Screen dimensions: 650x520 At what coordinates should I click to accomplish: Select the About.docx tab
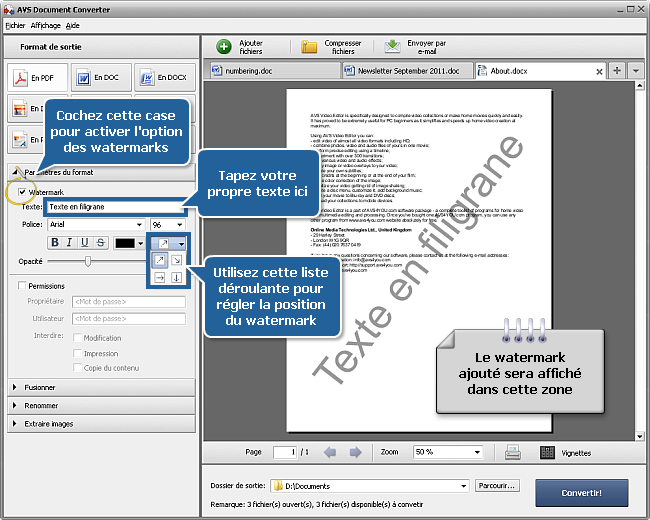click(x=539, y=71)
